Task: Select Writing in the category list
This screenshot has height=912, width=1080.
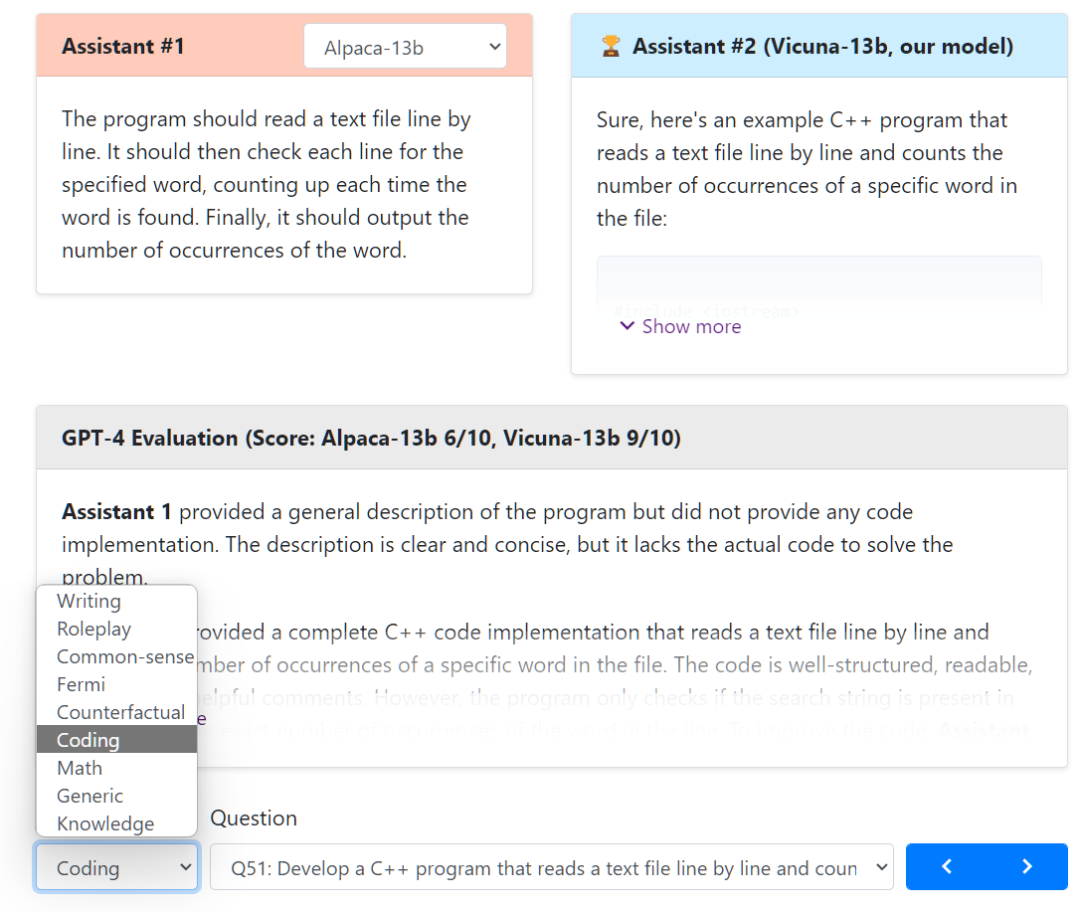Action: click(x=116, y=601)
